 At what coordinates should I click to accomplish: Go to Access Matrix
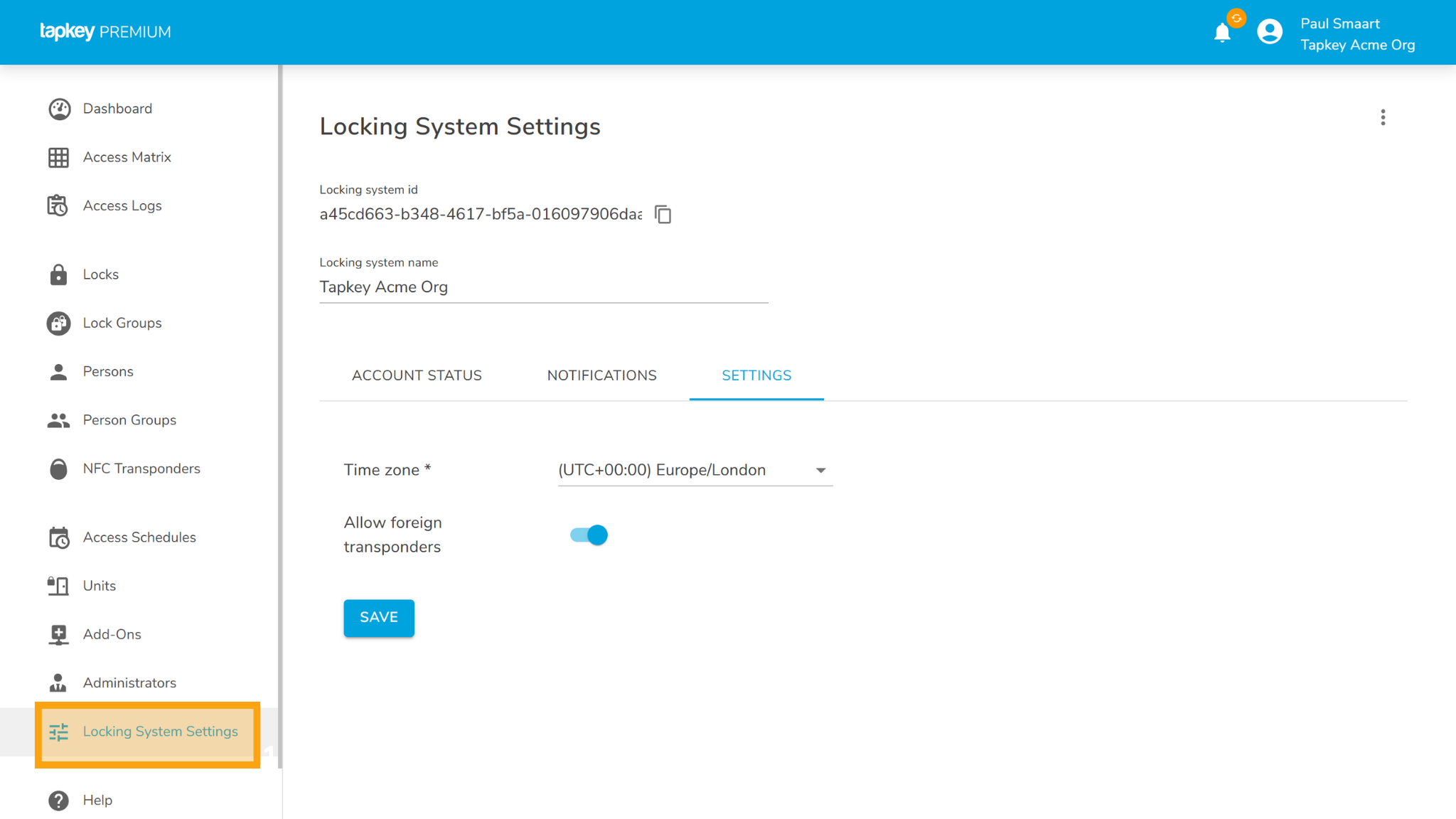(127, 157)
